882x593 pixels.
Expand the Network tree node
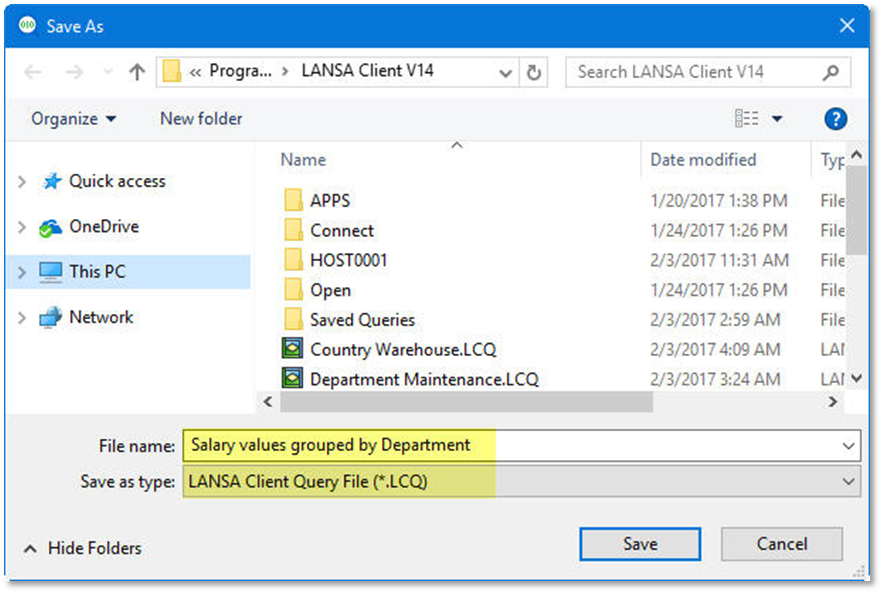click(22, 318)
